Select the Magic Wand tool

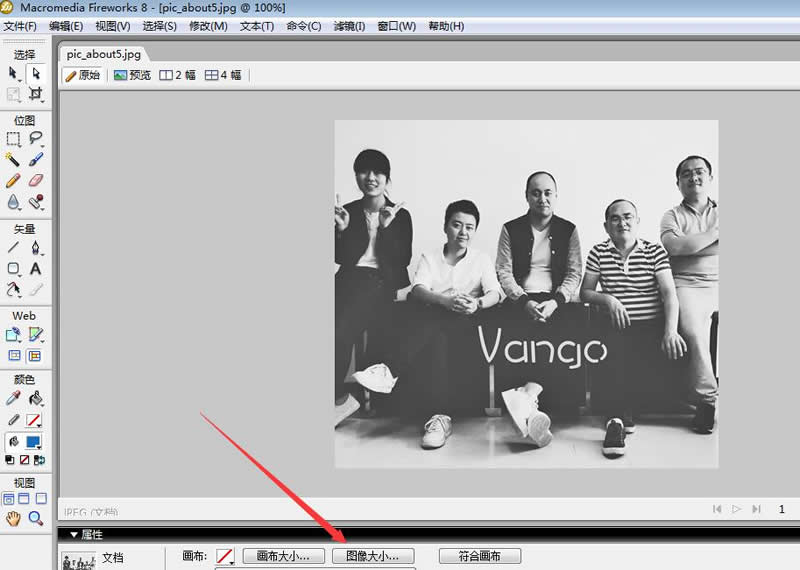[13, 159]
